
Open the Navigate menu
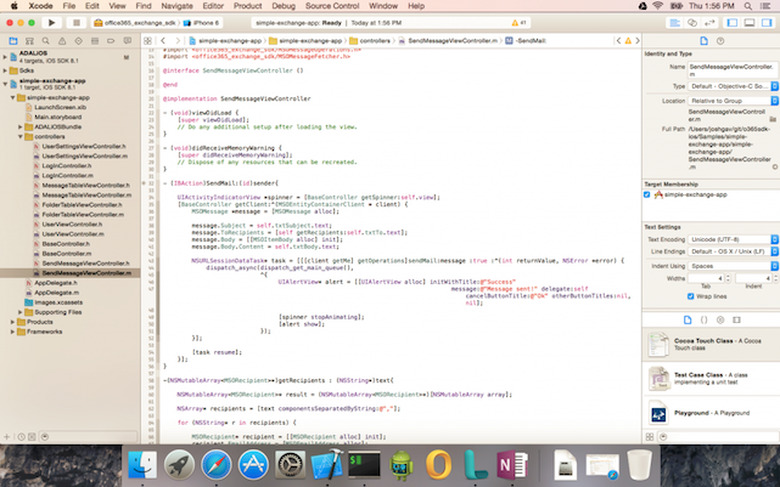(177, 6)
